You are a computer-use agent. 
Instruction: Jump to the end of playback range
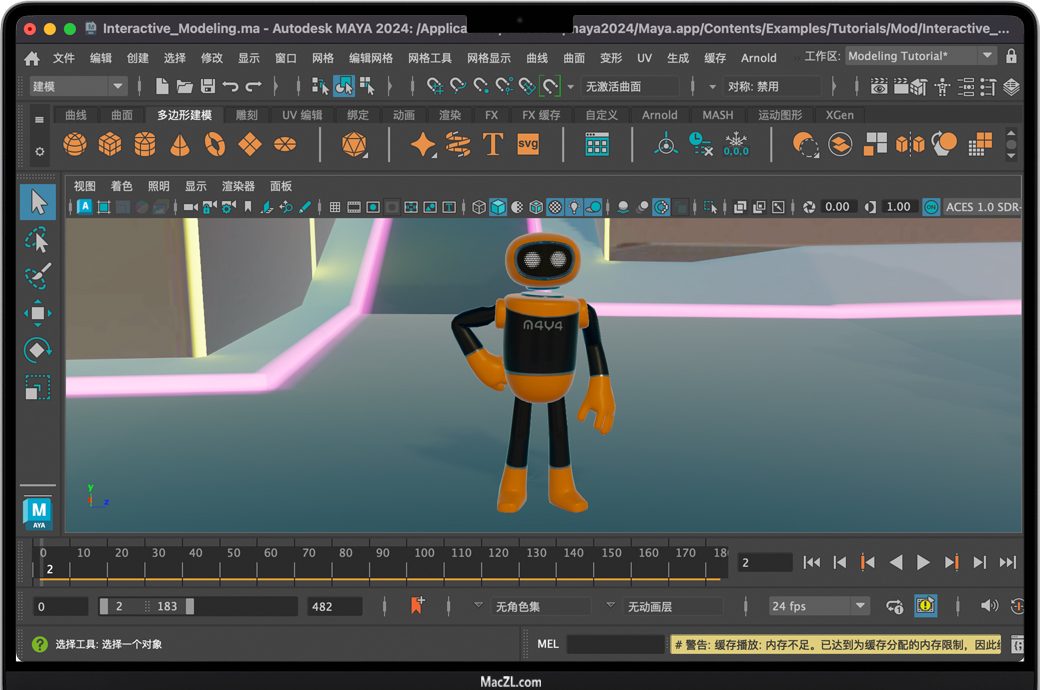tap(1007, 563)
